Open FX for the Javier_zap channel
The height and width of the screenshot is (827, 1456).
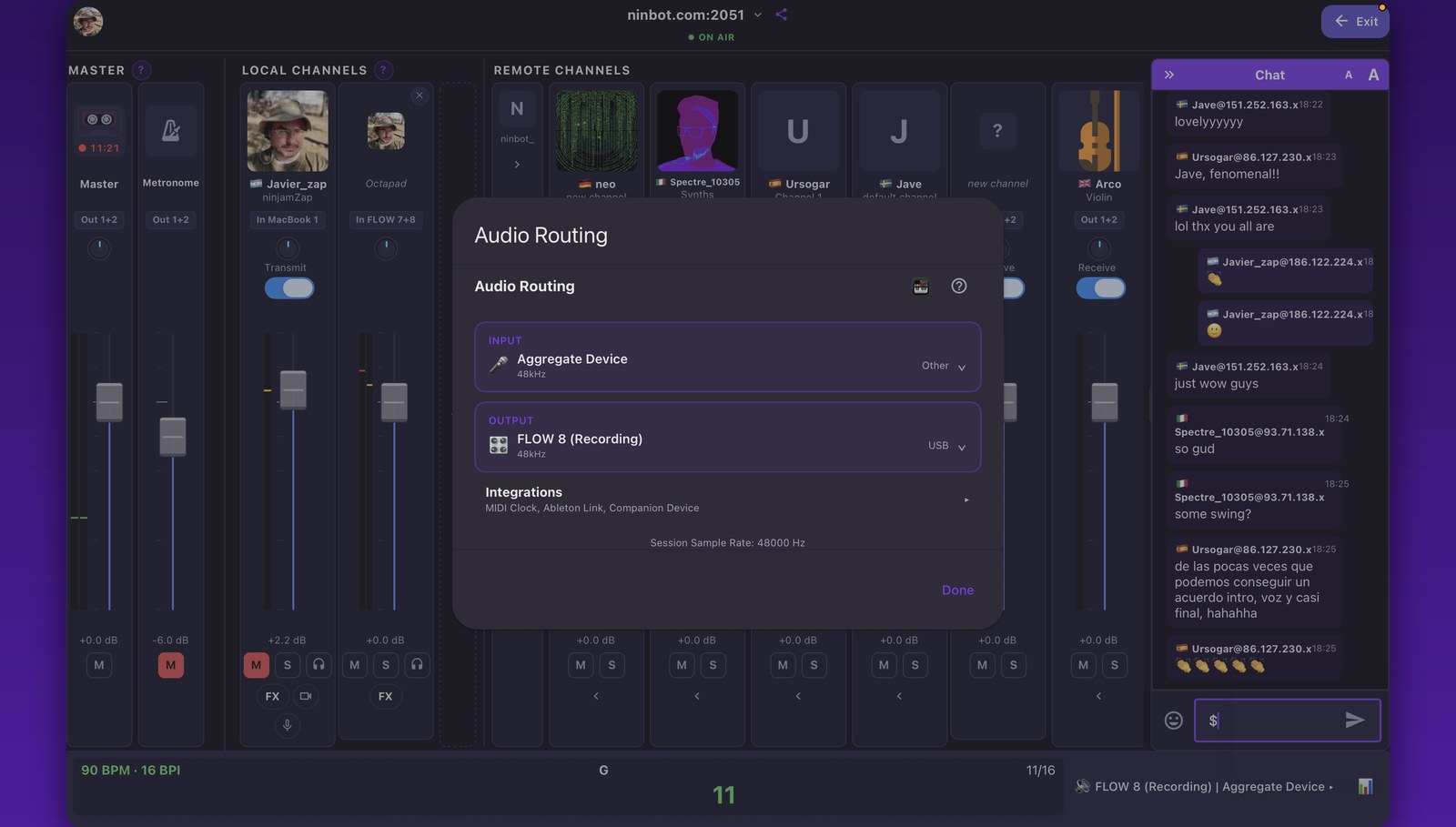click(272, 697)
